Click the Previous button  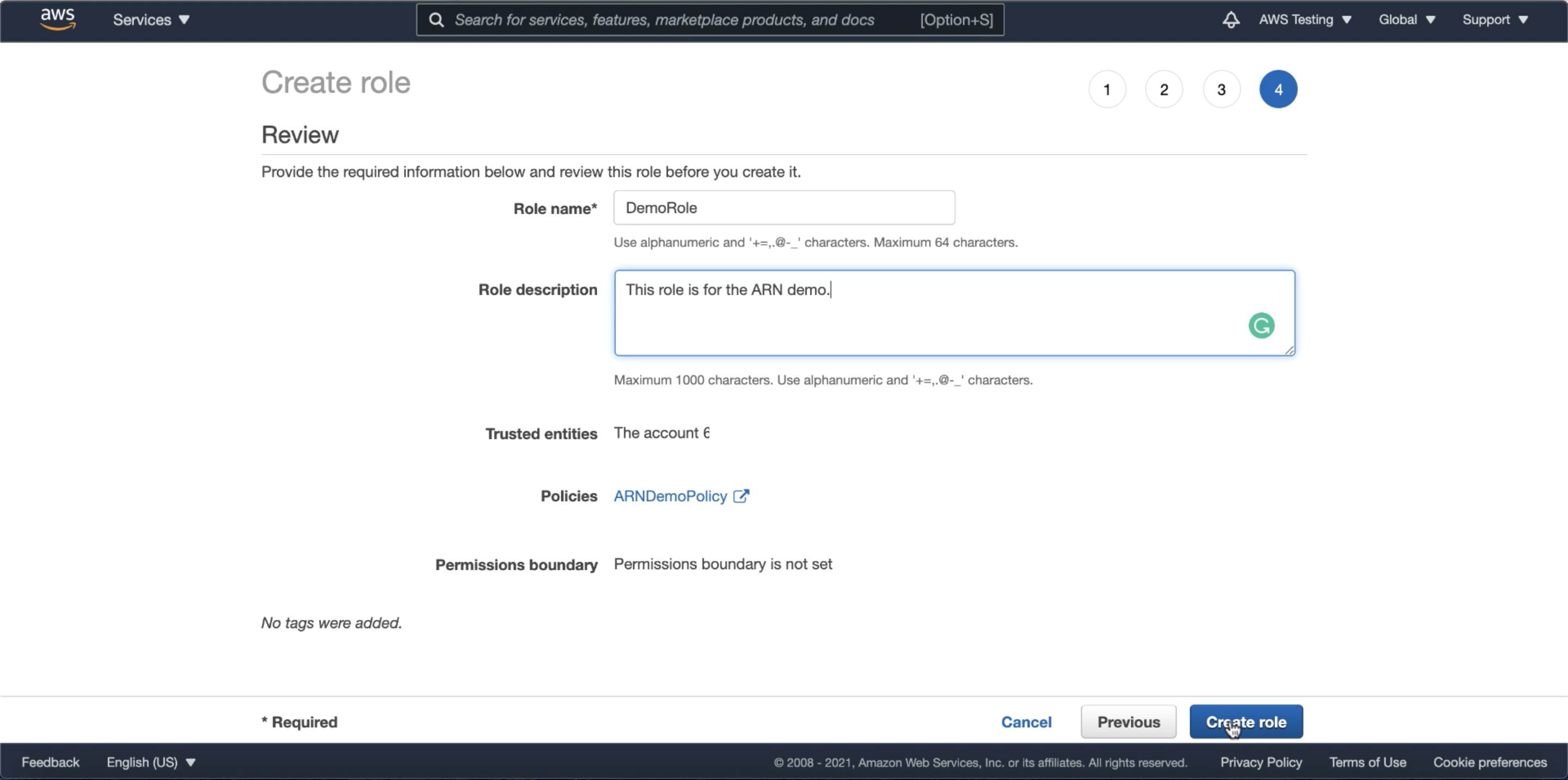click(x=1128, y=722)
